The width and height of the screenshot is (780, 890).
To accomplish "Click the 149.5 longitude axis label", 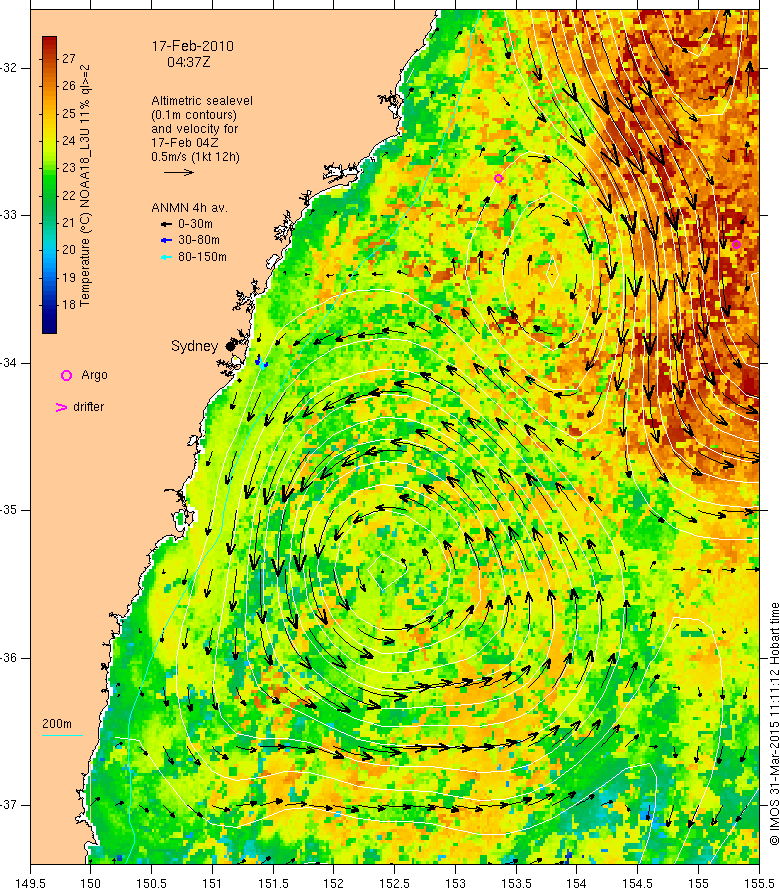I will pos(30,883).
